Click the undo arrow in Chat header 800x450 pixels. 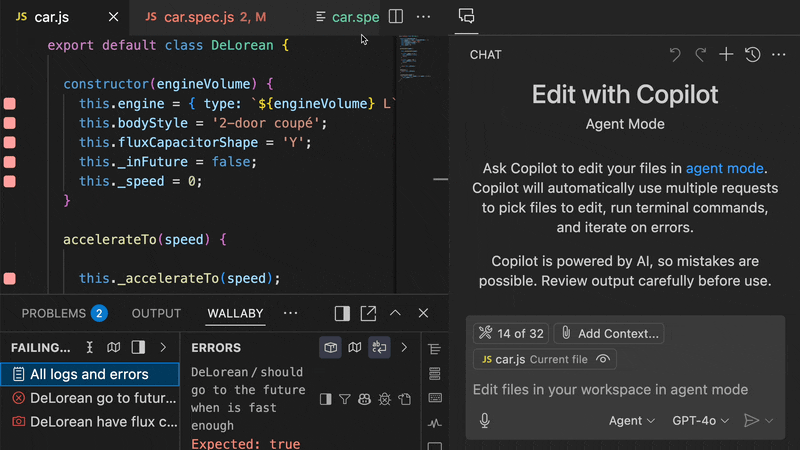pos(675,55)
